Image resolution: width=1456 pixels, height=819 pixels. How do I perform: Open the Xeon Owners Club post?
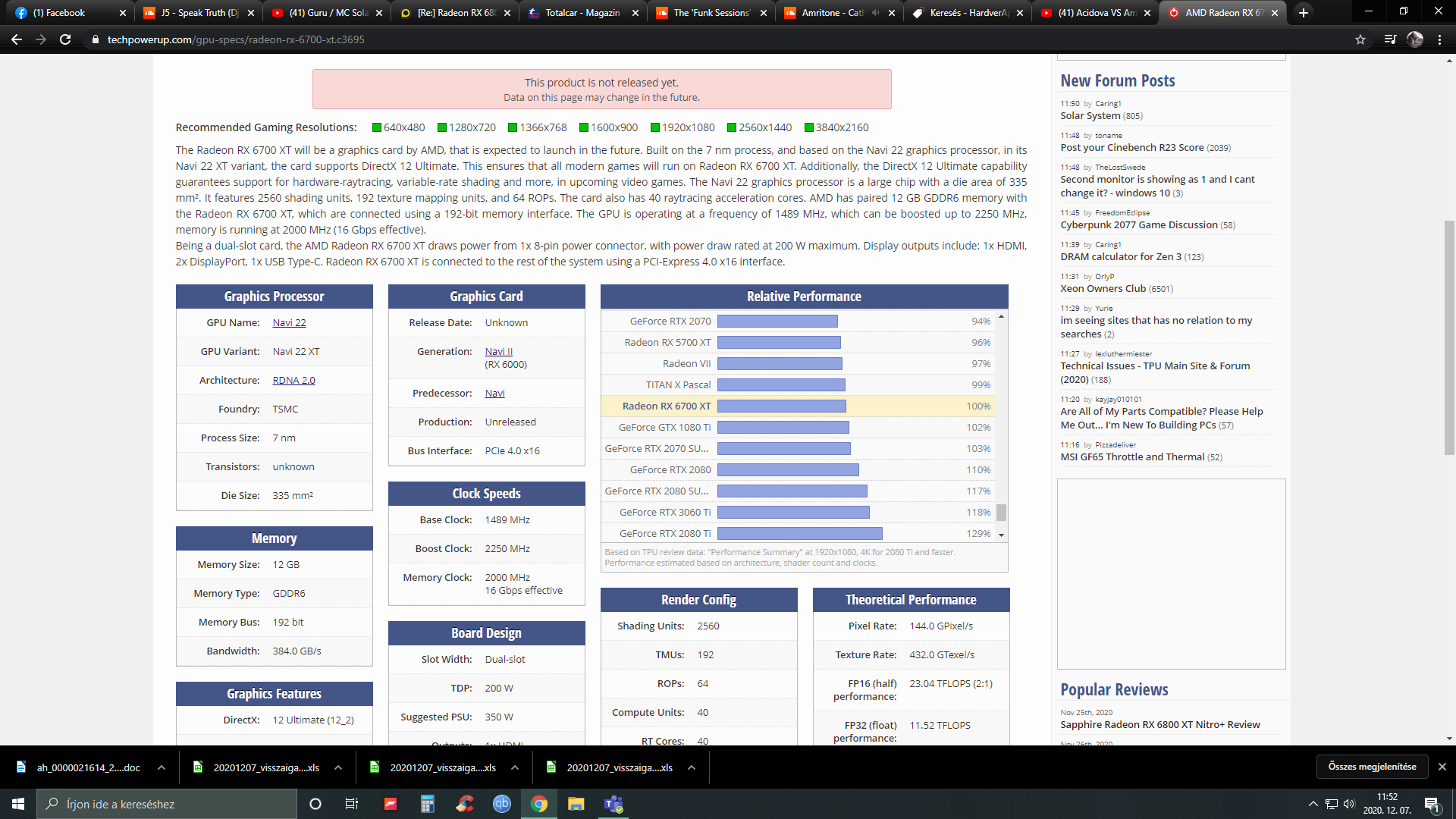click(1103, 288)
